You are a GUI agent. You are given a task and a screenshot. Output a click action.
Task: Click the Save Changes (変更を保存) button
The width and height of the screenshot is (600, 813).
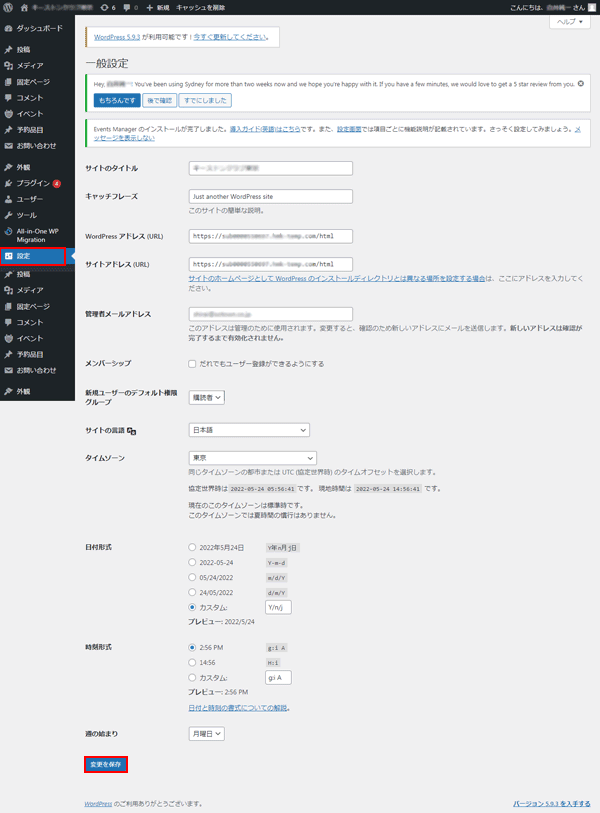coord(104,764)
